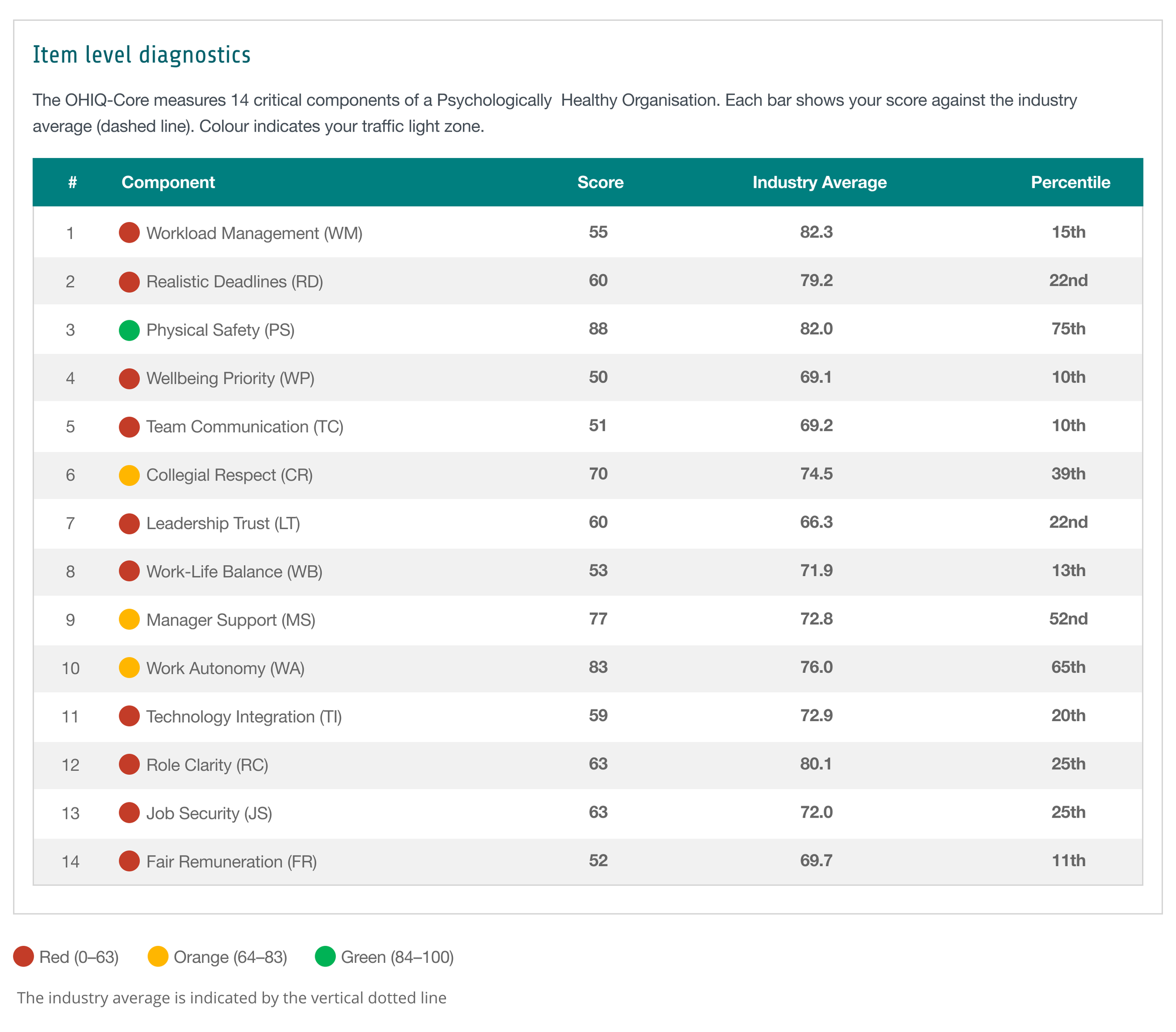This screenshot has width=1176, height=1032.
Task: Open the Work-Life Balance component entry
Action: 235,571
